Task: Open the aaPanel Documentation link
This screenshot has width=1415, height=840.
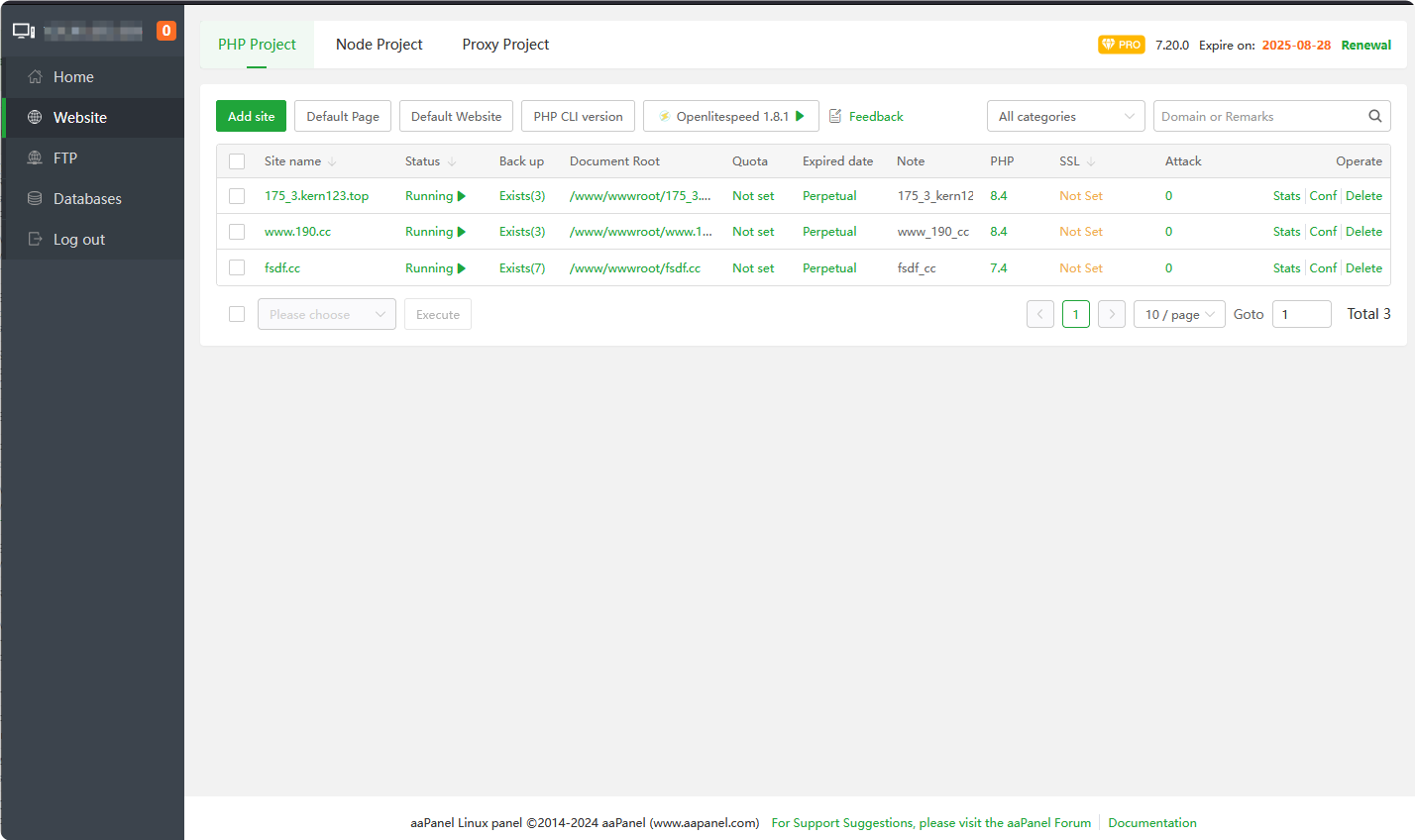Action: (1151, 823)
